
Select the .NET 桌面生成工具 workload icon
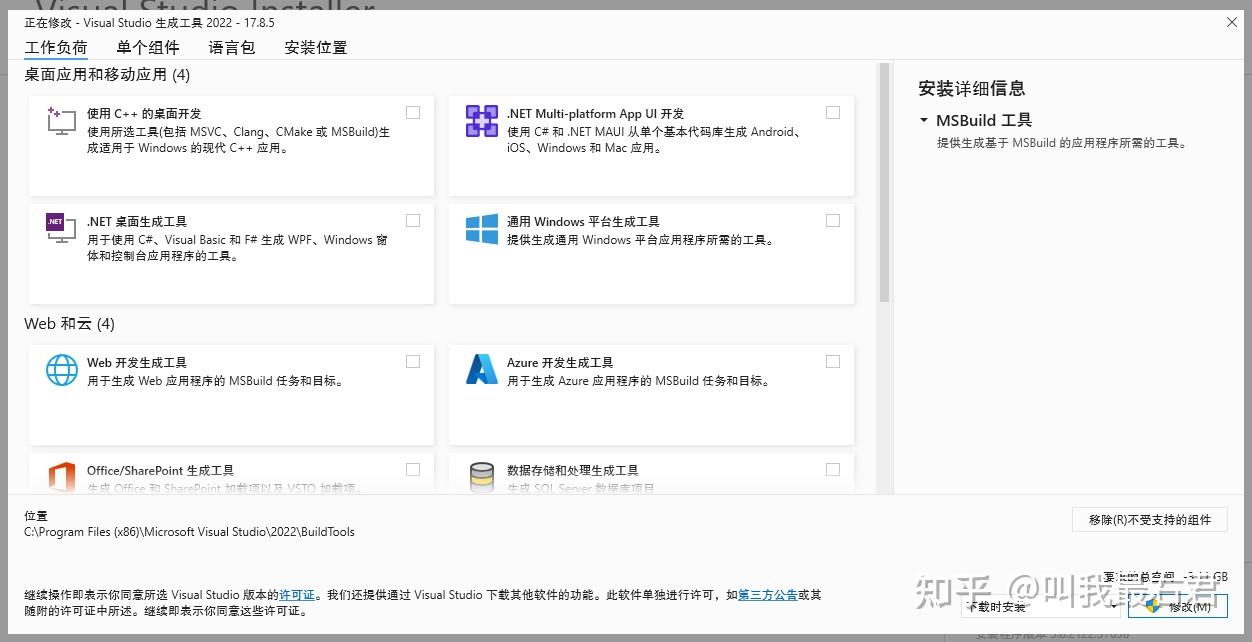61,228
